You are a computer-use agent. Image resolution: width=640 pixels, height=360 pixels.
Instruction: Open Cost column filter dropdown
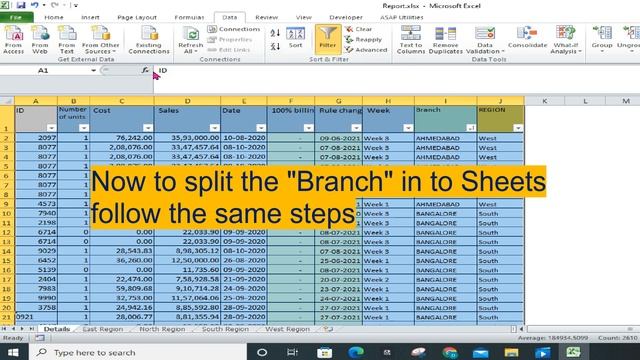click(148, 128)
